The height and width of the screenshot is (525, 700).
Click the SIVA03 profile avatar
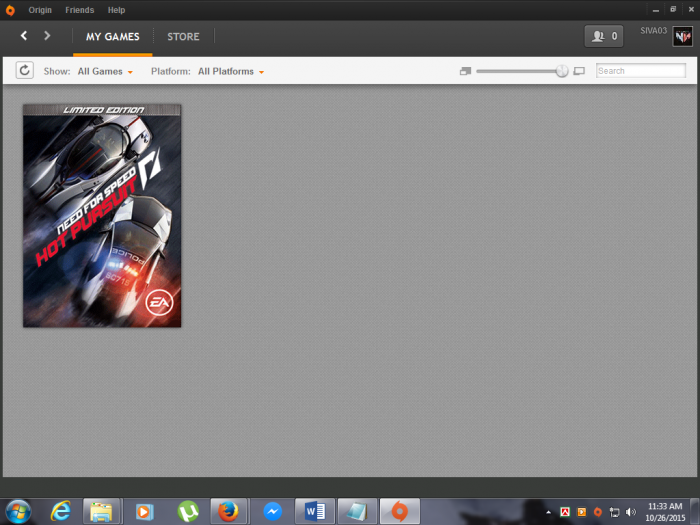pos(682,37)
